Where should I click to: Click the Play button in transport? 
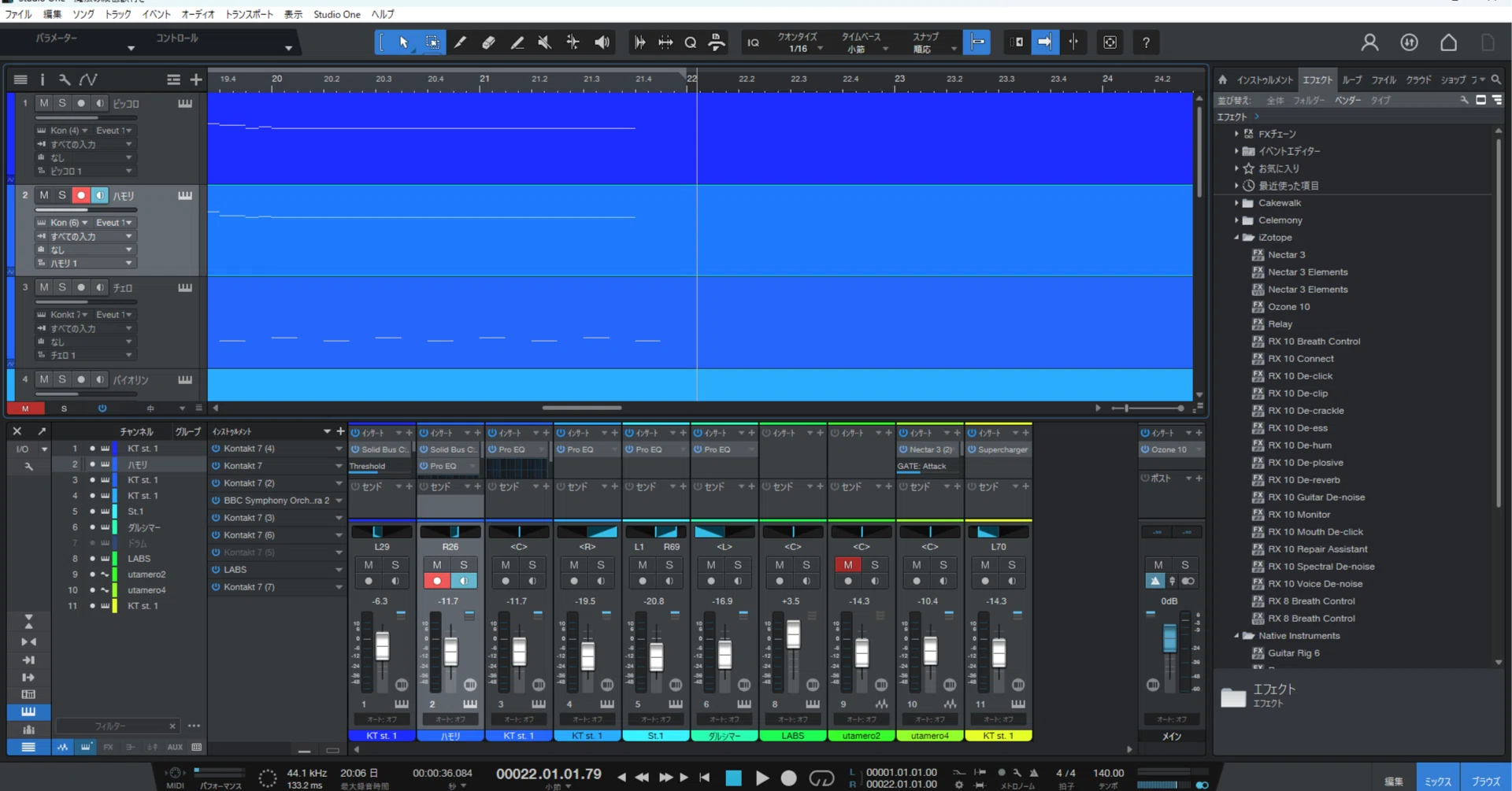click(x=762, y=778)
